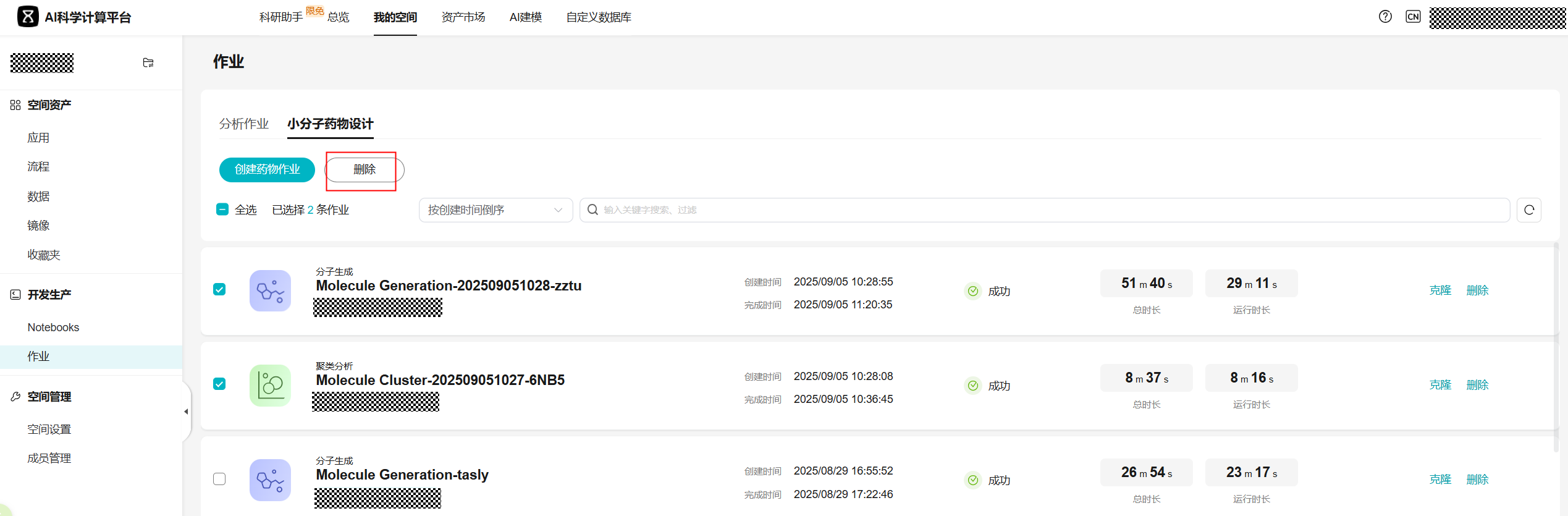This screenshot has width=1568, height=516.
Task: Open the help question mark icon
Action: (1385, 17)
